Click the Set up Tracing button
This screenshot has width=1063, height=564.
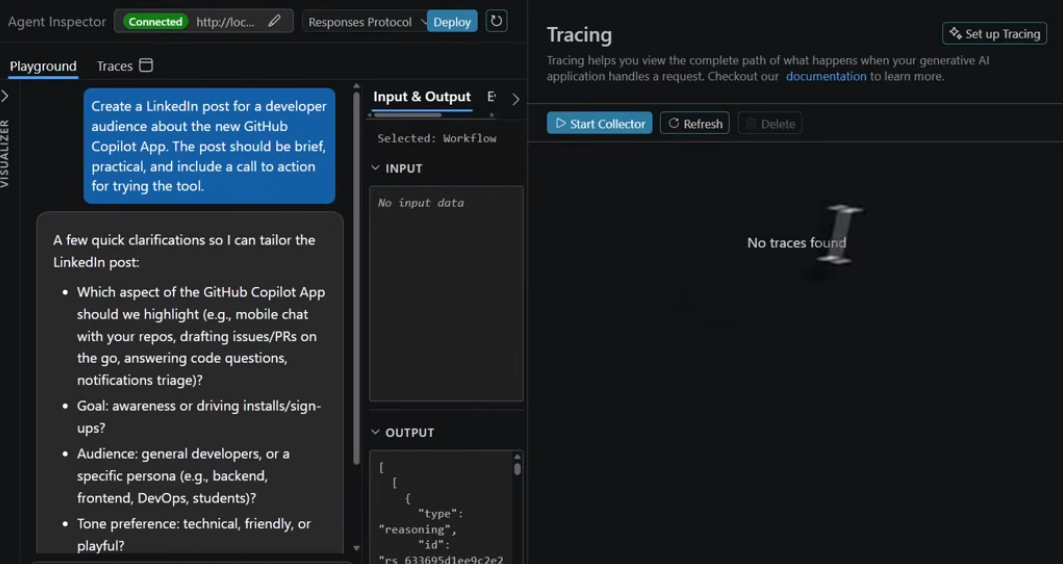click(x=994, y=34)
